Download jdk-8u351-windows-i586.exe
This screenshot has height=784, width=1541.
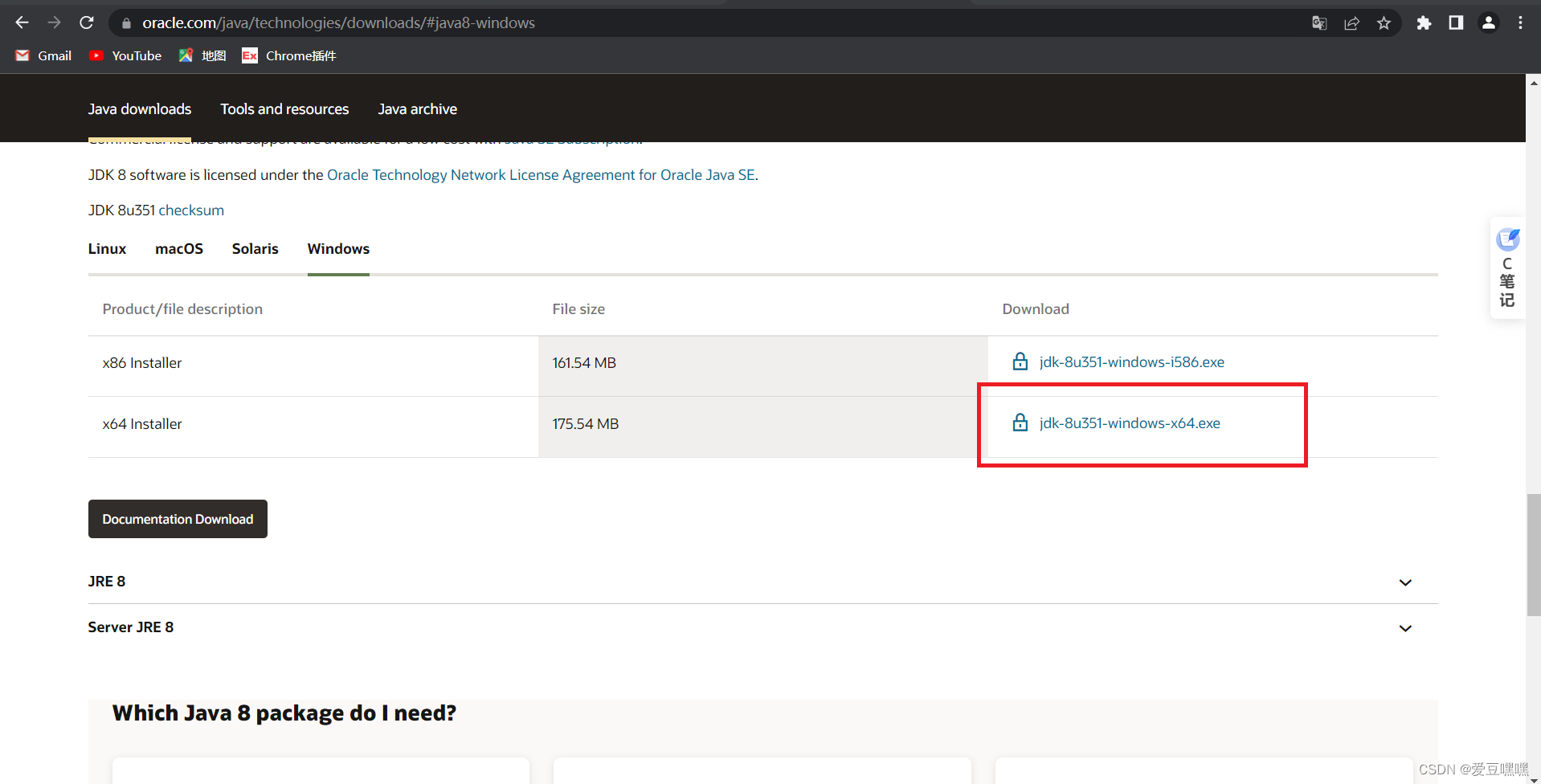click(x=1131, y=362)
